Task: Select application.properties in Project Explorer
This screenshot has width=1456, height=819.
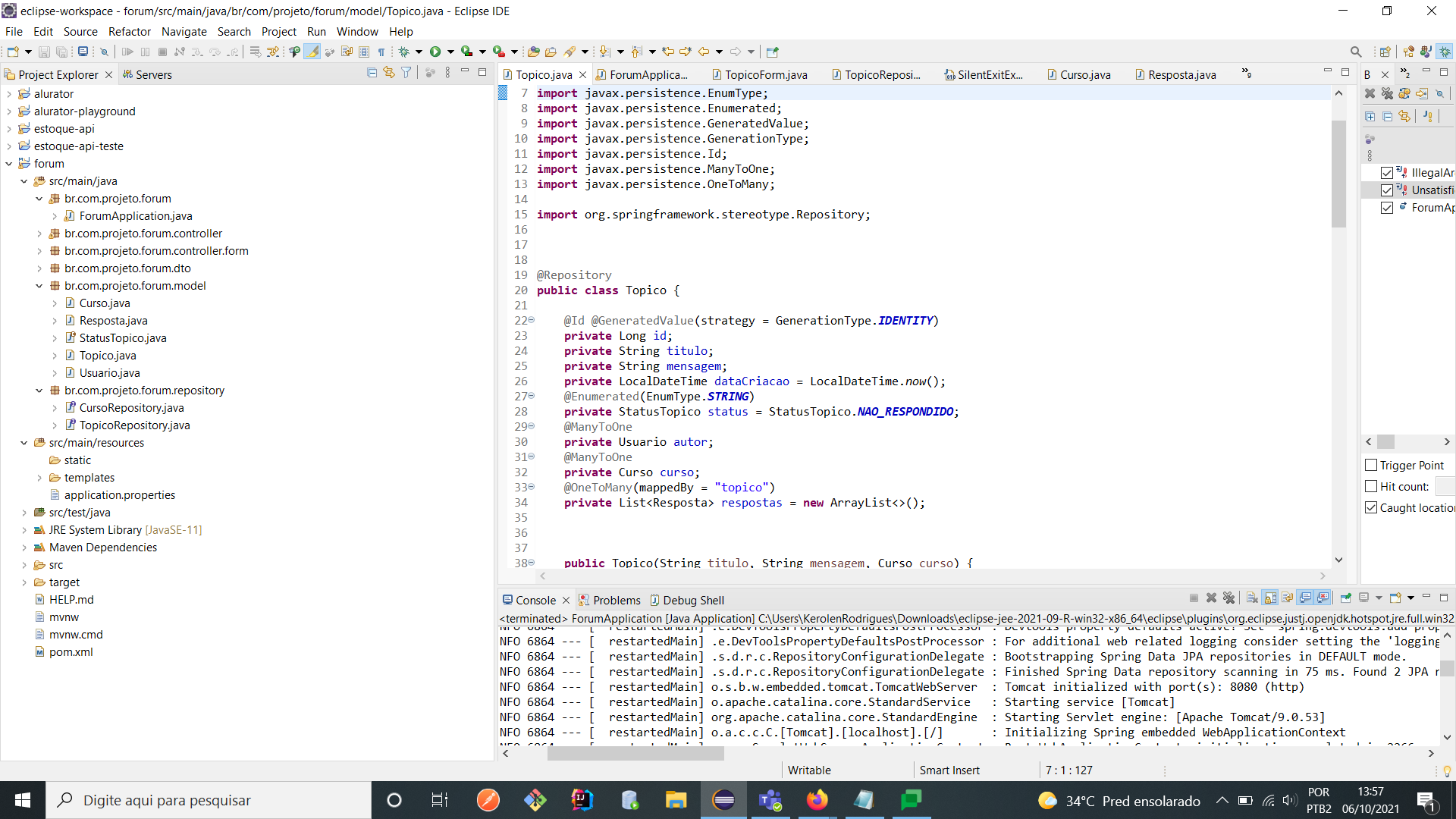Action: pyautogui.click(x=120, y=495)
